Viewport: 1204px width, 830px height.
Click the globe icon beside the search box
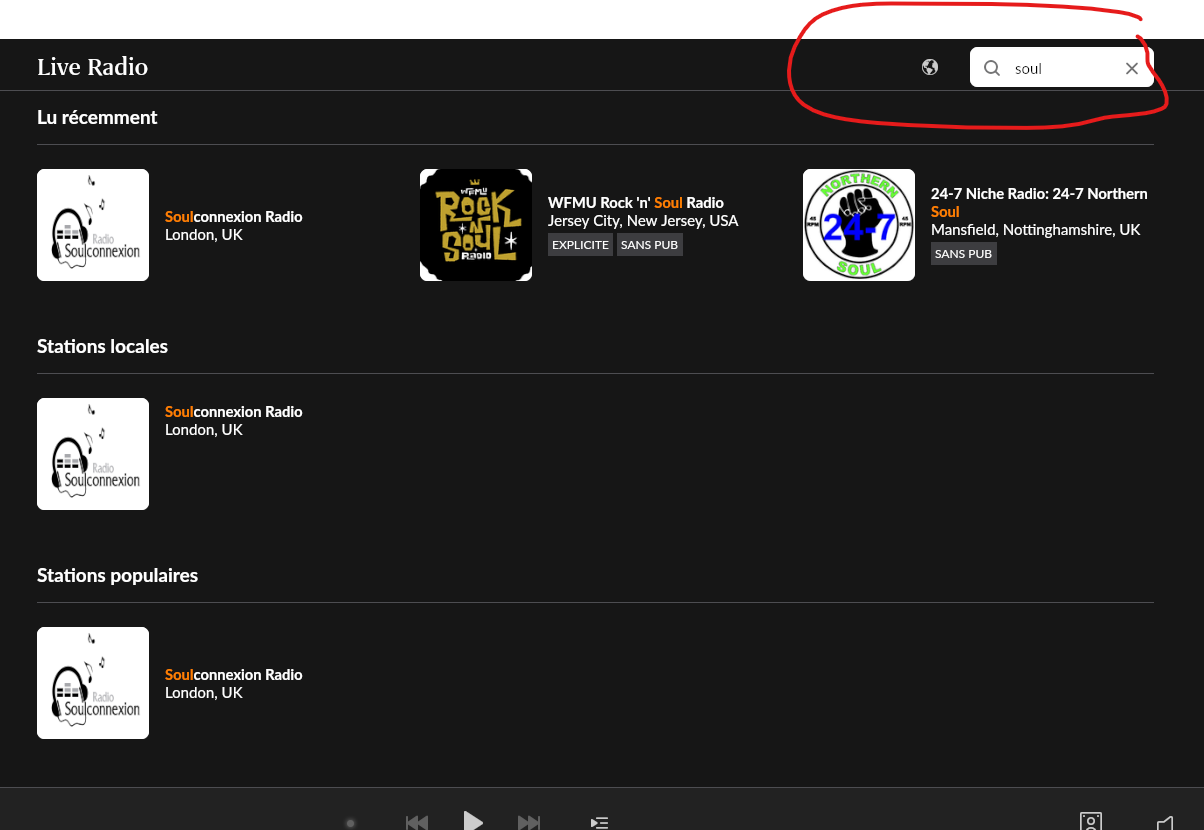coord(930,67)
